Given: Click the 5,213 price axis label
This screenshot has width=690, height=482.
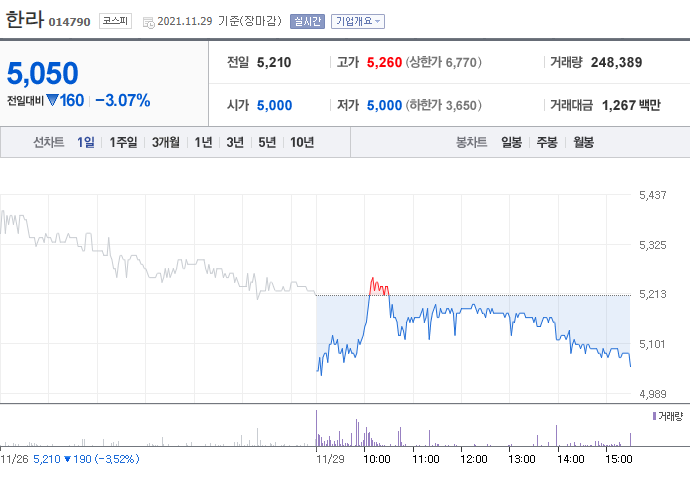Looking at the screenshot, I should [x=653, y=294].
